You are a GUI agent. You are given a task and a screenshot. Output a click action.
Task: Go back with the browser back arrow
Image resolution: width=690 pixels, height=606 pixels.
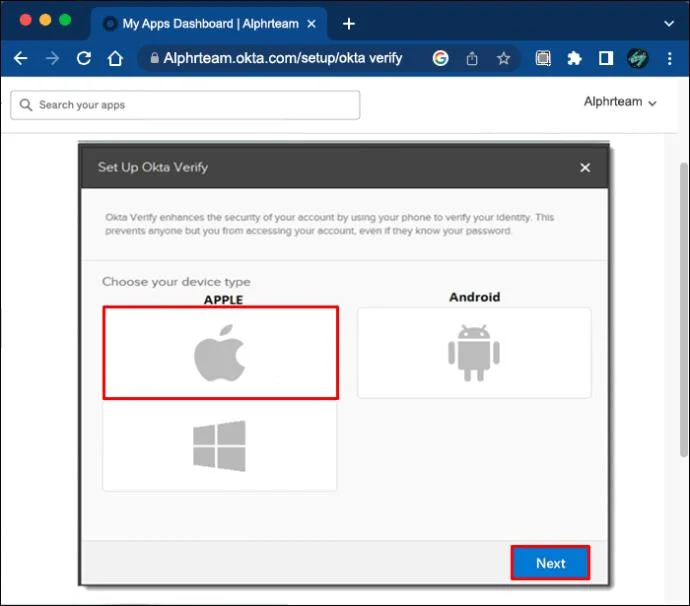[x=21, y=58]
